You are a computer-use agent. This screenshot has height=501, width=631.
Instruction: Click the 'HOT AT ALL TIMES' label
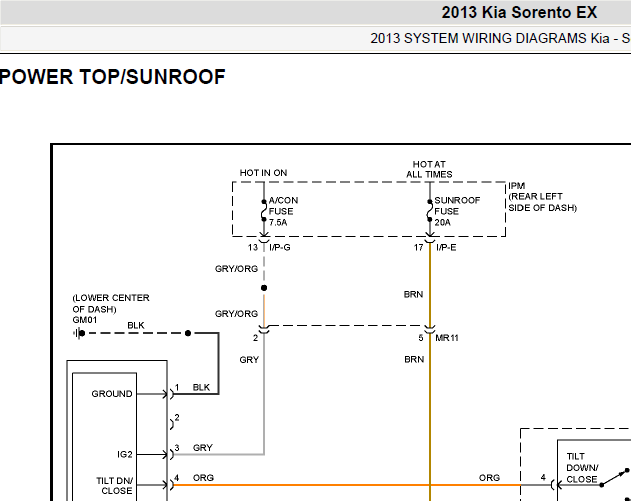pos(429,169)
